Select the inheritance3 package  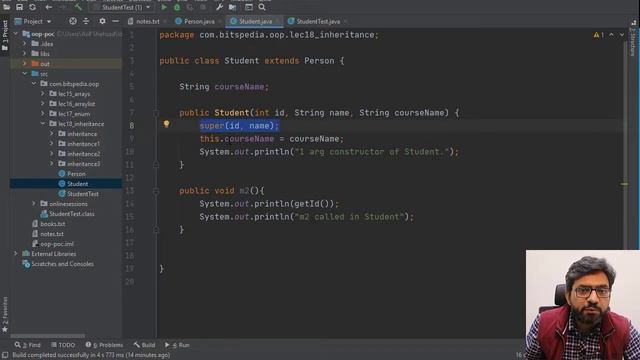pos(83,164)
